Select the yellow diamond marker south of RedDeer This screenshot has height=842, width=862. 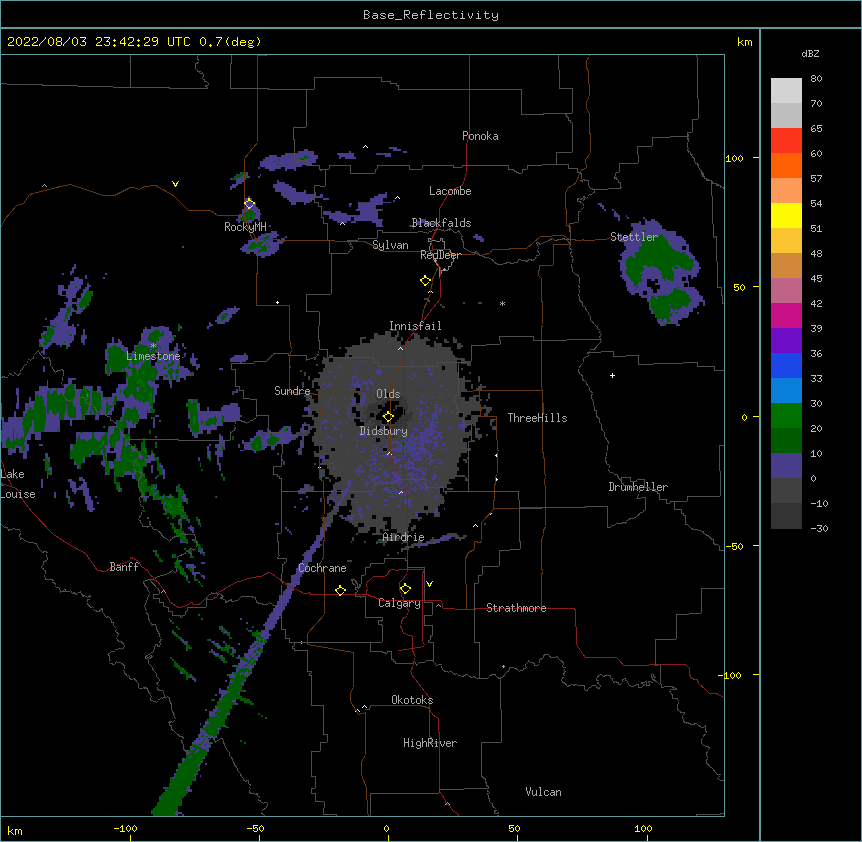coord(425,281)
